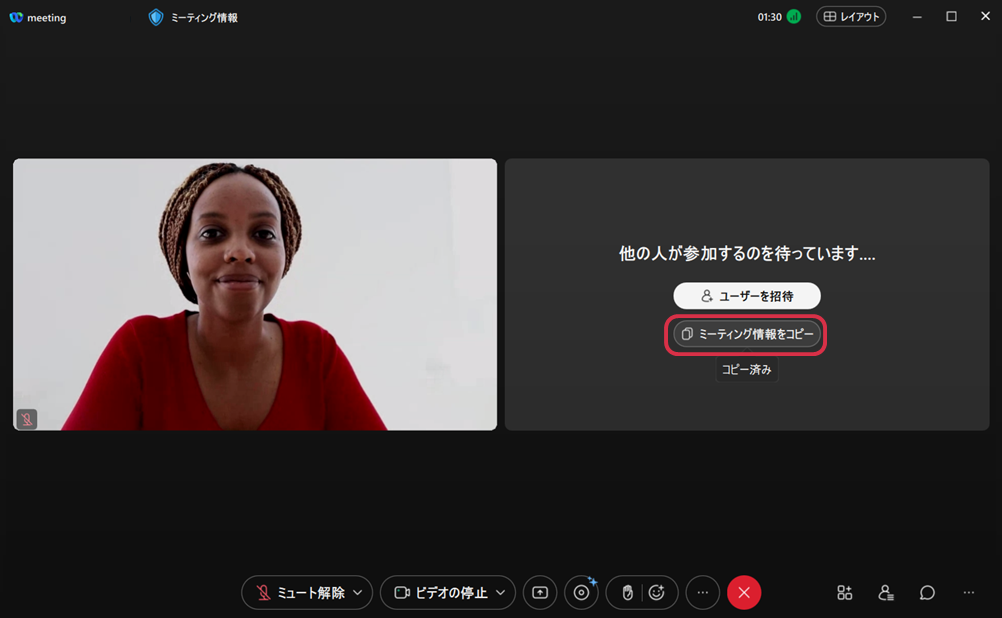Toggle microphone with ミュート解除 button
The width and height of the screenshot is (1002, 618).
pos(298,593)
